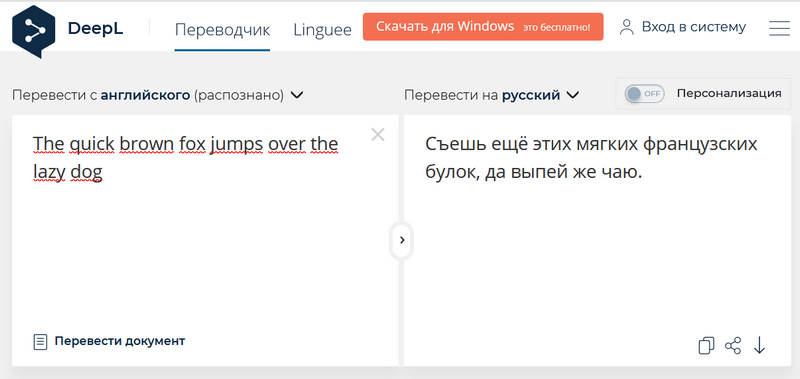The image size is (800, 379).
Task: Copy the translation with the copy icon
Action: [706, 345]
